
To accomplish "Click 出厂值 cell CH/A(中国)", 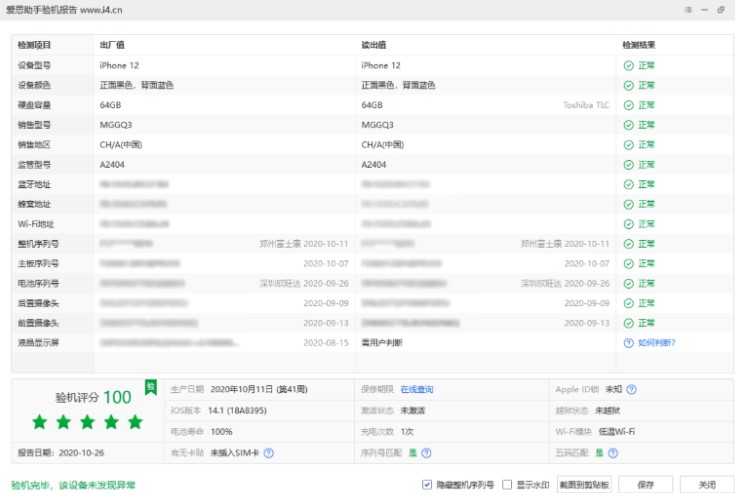I will click(121, 145).
